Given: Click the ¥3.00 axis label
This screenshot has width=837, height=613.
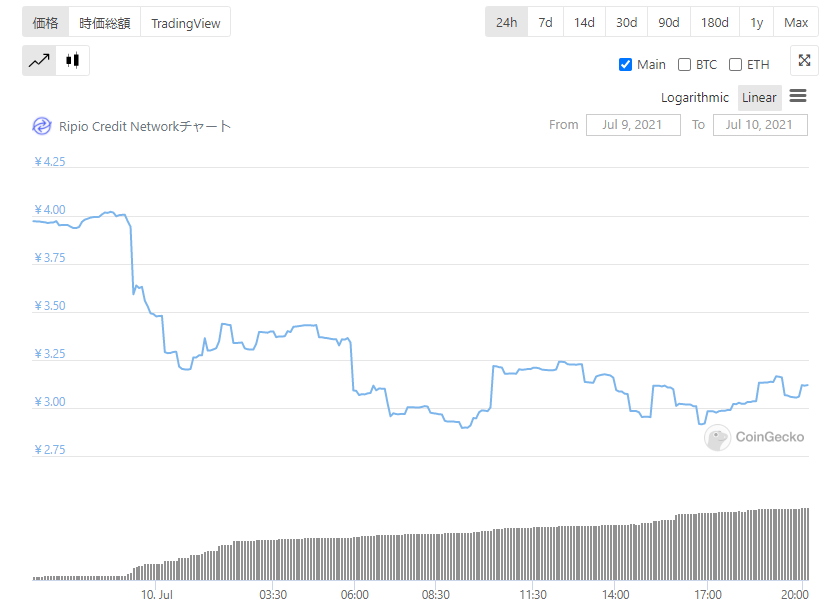Looking at the screenshot, I should 50,402.
